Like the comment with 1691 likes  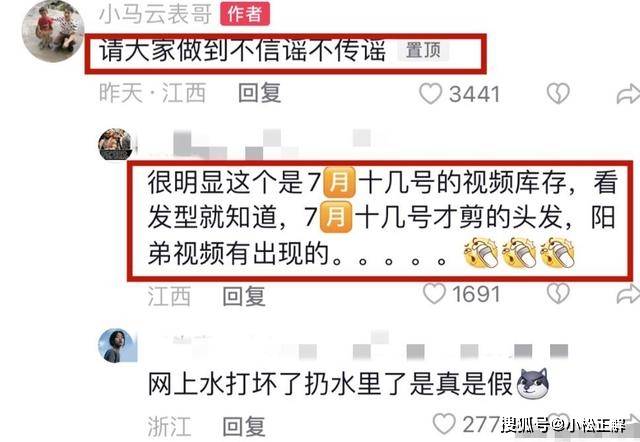(434, 293)
